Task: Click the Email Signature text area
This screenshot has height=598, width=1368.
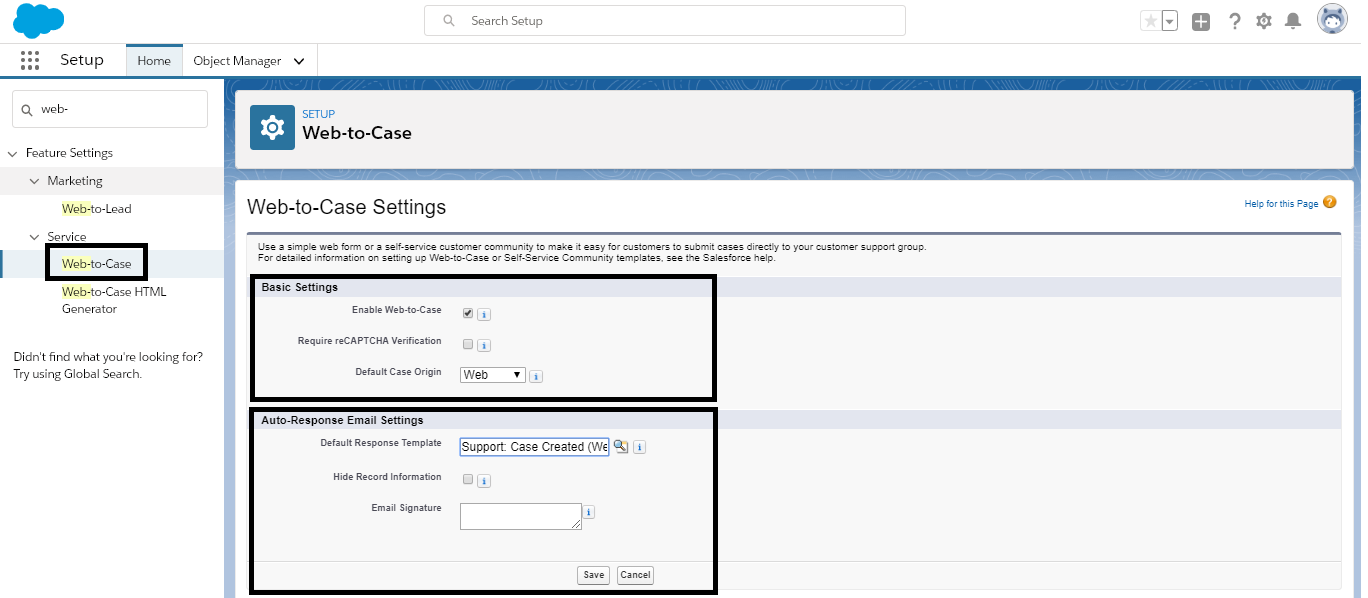Action: click(521, 516)
